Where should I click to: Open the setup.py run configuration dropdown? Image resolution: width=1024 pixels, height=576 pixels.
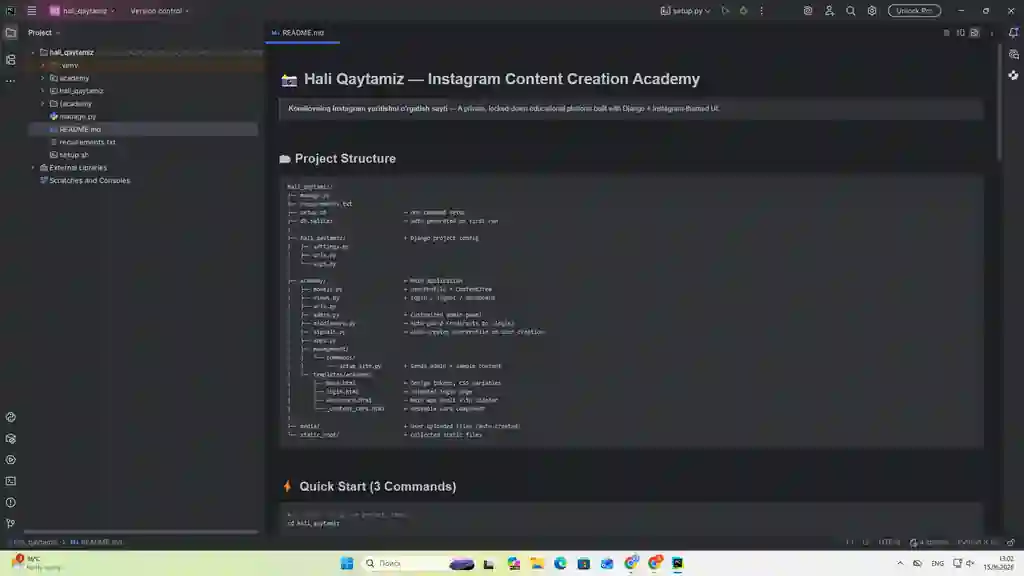coord(685,10)
